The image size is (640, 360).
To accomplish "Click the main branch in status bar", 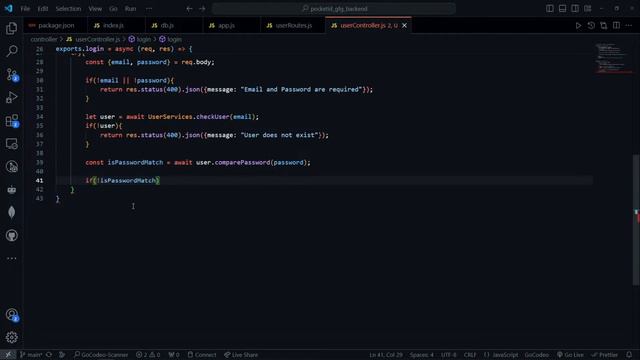I will coord(31,355).
